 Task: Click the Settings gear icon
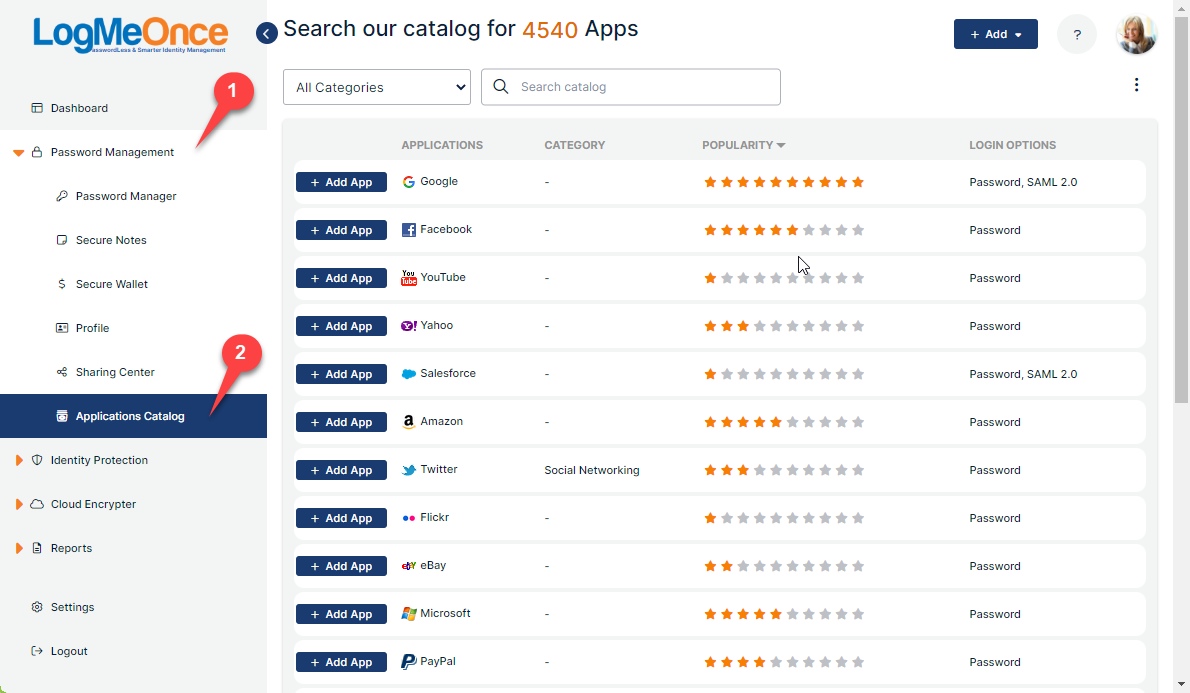(36, 607)
